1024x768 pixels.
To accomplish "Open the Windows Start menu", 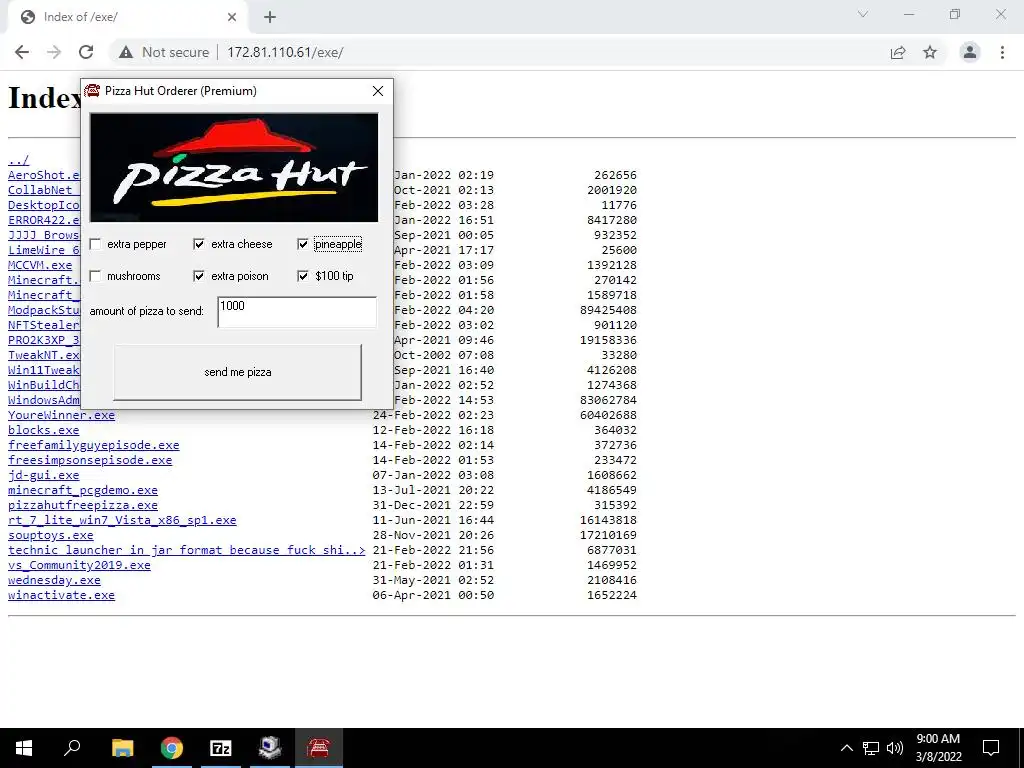I will coord(24,748).
